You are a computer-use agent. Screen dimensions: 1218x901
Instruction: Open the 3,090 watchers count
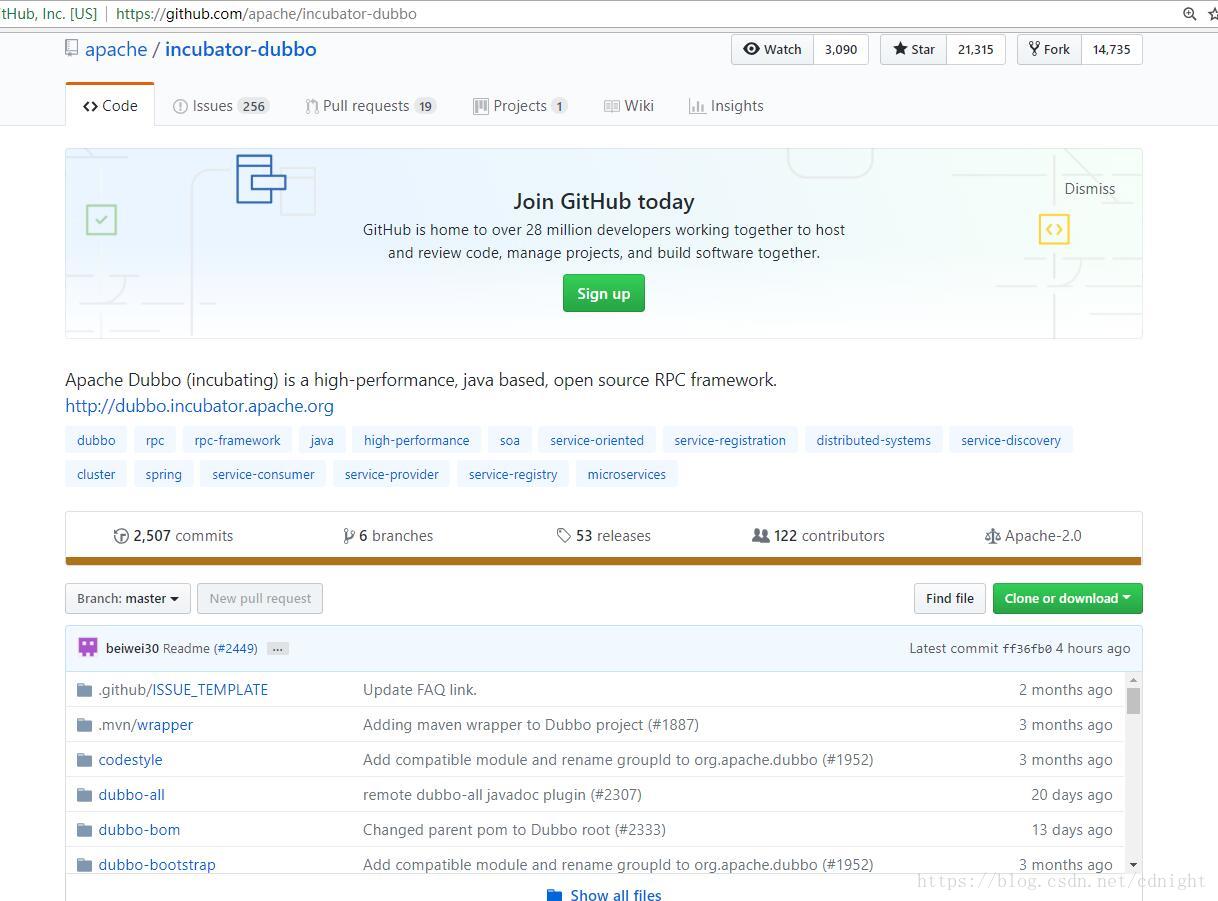(x=840, y=49)
